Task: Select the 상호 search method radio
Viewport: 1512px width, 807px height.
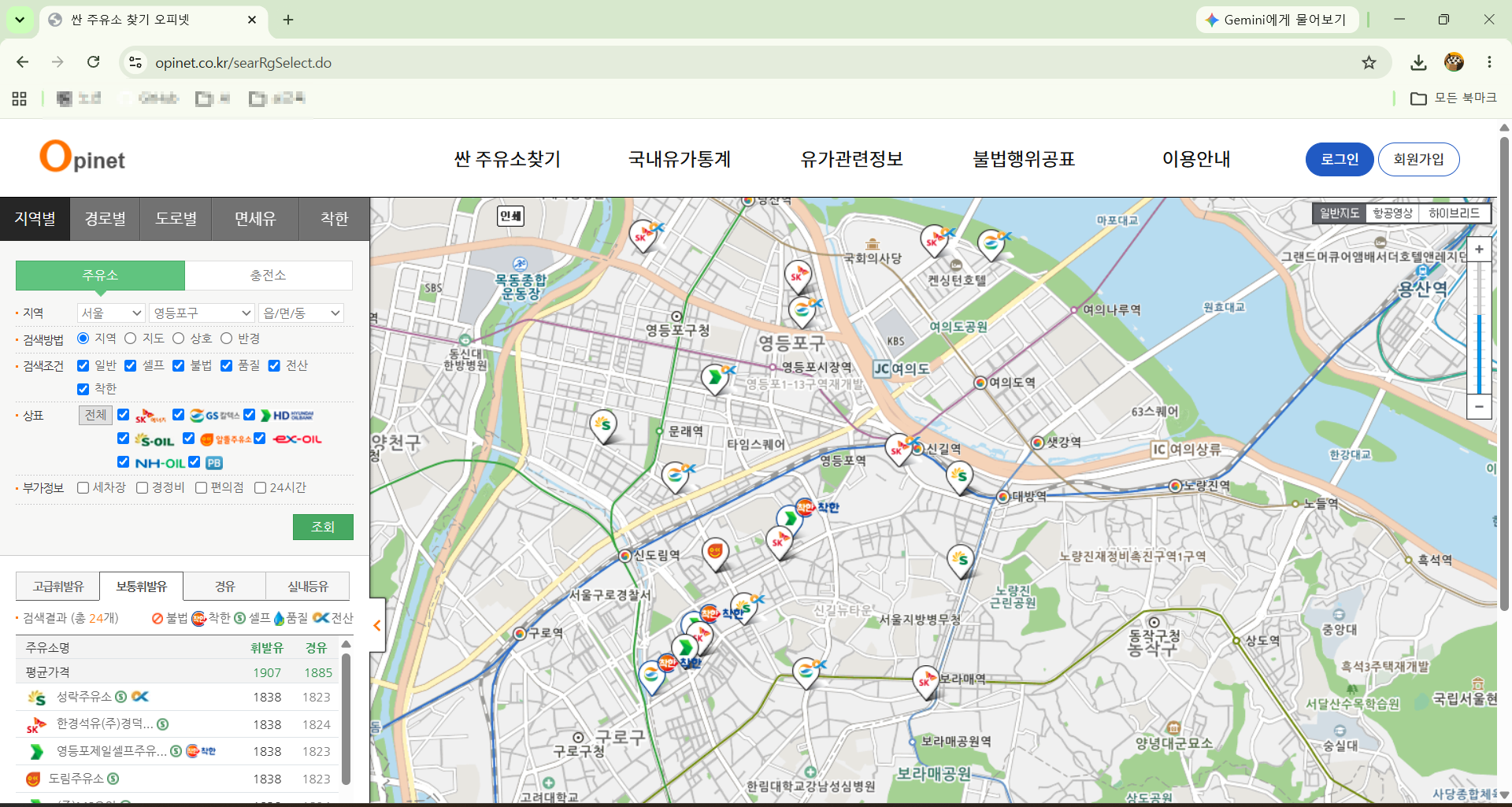Action: [179, 339]
